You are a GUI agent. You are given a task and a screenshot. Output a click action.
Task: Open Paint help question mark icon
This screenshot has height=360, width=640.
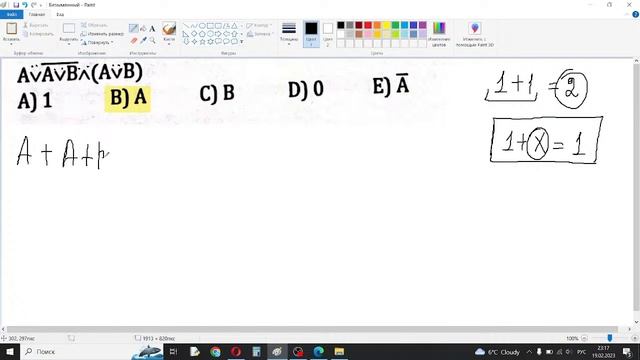click(636, 14)
